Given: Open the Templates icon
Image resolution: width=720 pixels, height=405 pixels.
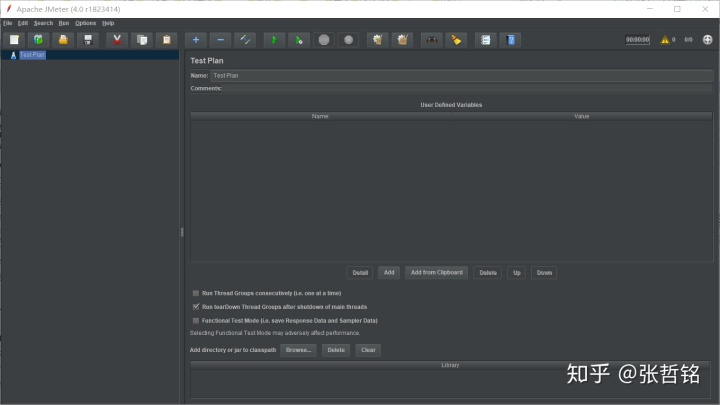Looking at the screenshot, I should (x=39, y=40).
